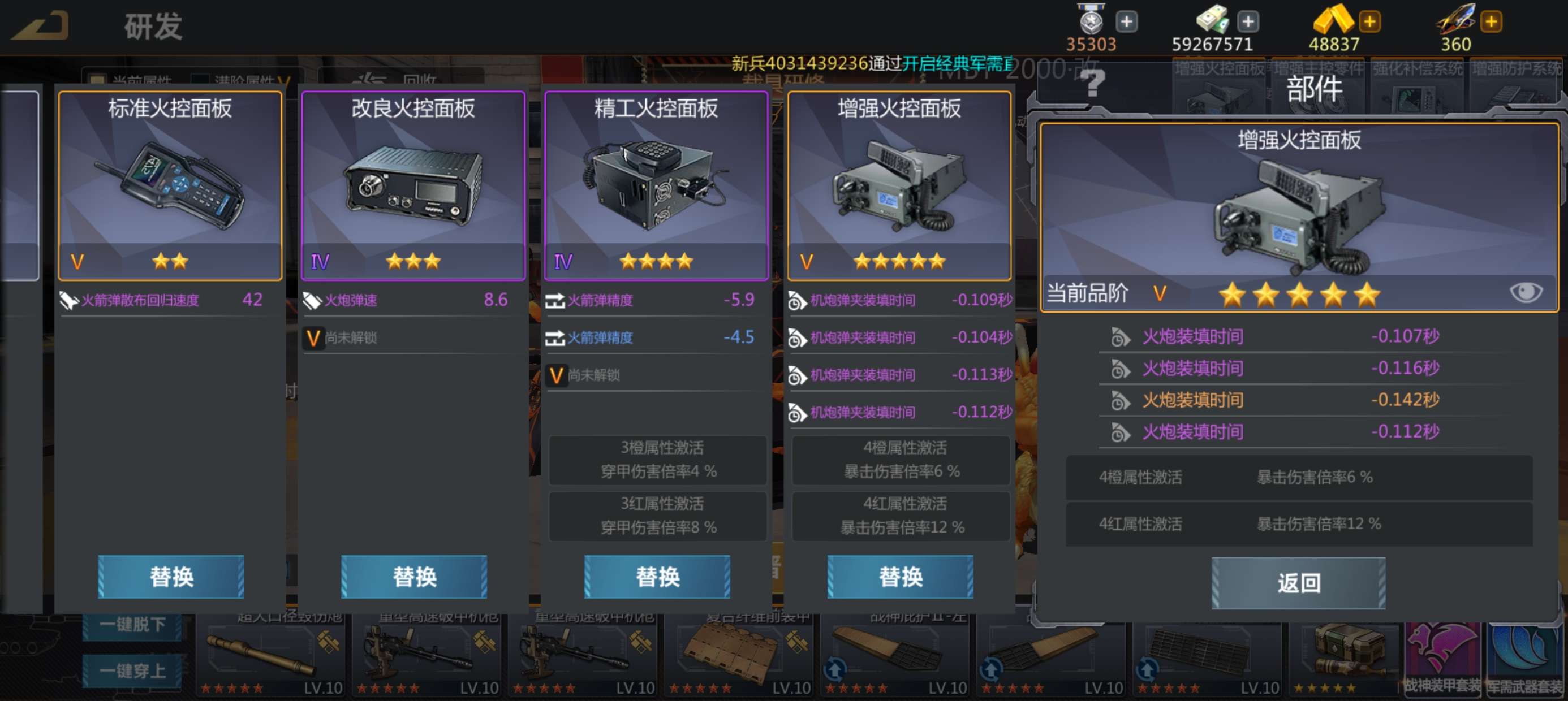Add cash using the plus beside 59267571
Image resolution: width=1568 pixels, height=701 pixels.
(1248, 22)
